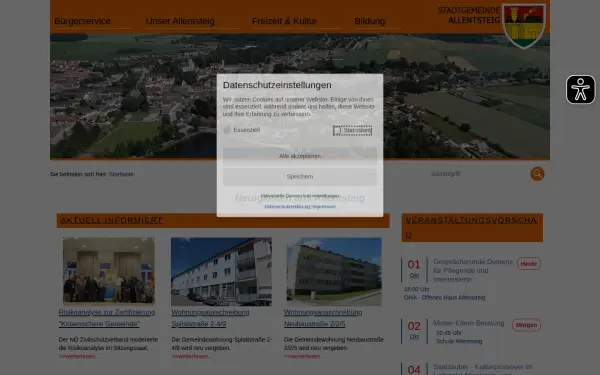The height and width of the screenshot is (375, 600).
Task: Open Wohnungsausschreibung Neubaustraße 2/2/5 link
Action: [x=323, y=318]
